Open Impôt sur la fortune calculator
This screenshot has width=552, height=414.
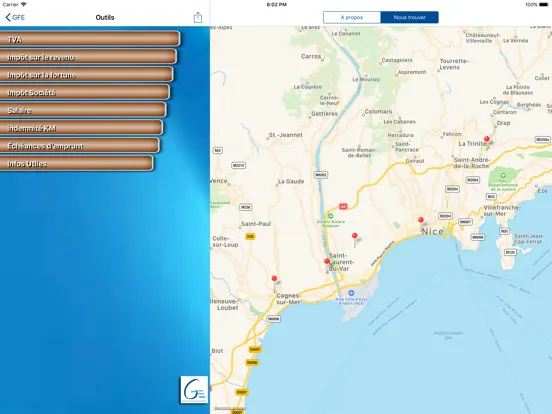(x=86, y=74)
